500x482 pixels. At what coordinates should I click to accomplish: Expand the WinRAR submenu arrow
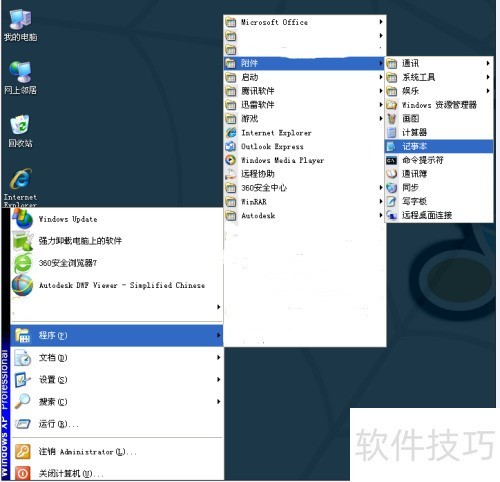(381, 201)
